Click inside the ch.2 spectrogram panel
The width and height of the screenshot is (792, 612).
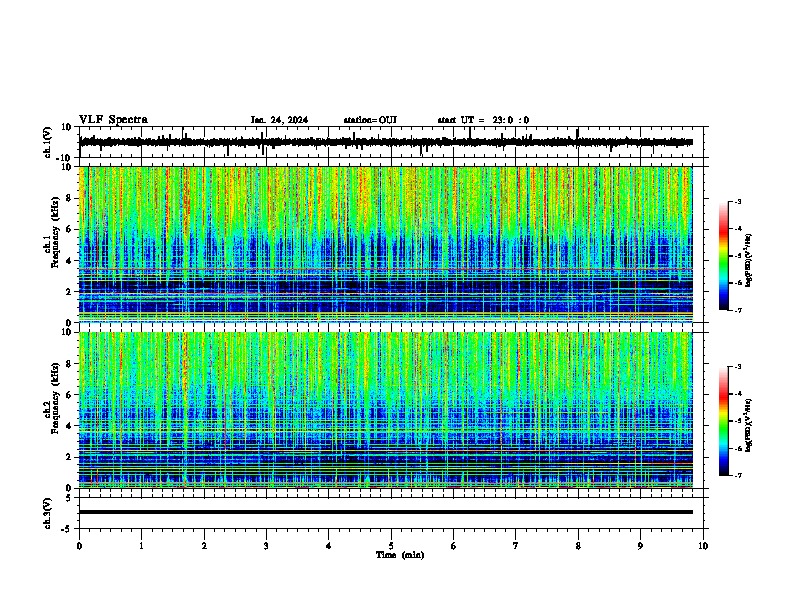pos(386,410)
